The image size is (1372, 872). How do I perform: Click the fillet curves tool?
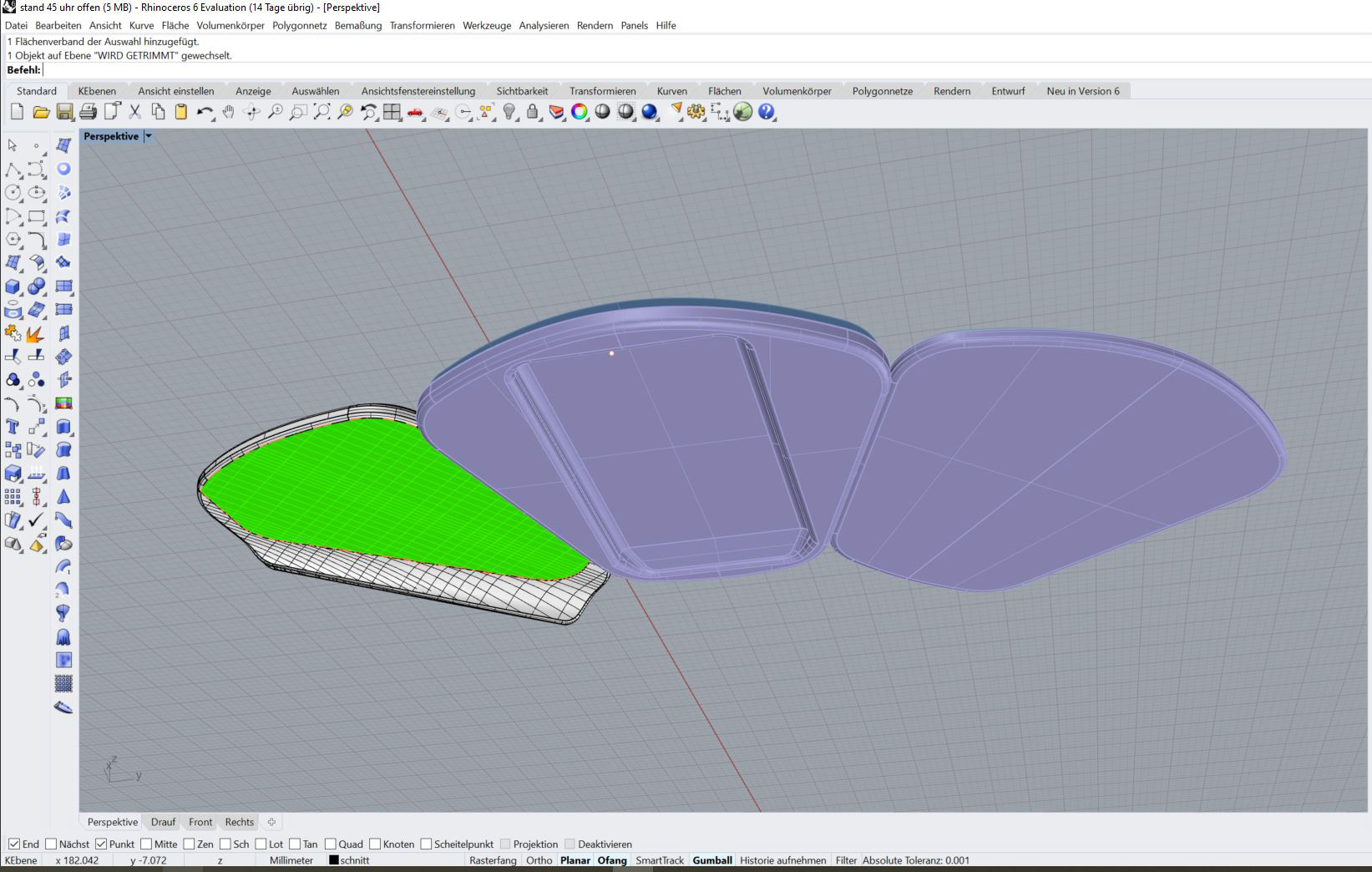37,240
